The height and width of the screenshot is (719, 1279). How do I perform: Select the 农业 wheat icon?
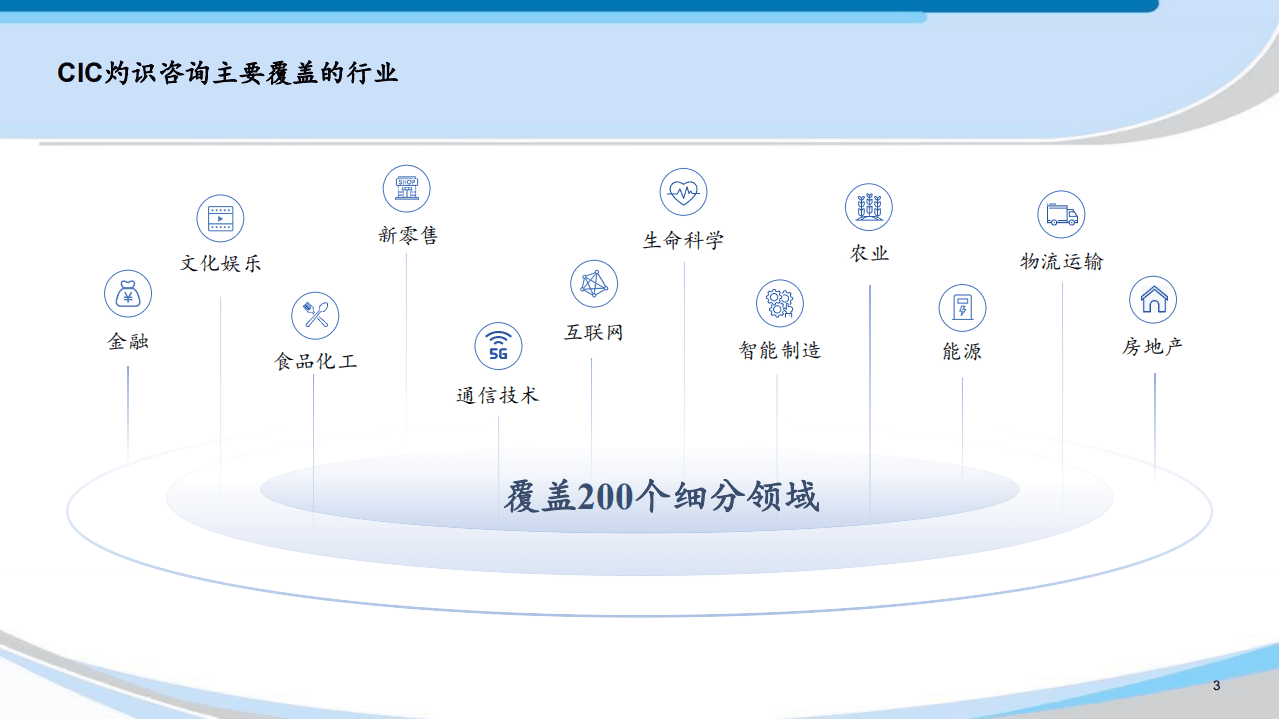point(868,207)
